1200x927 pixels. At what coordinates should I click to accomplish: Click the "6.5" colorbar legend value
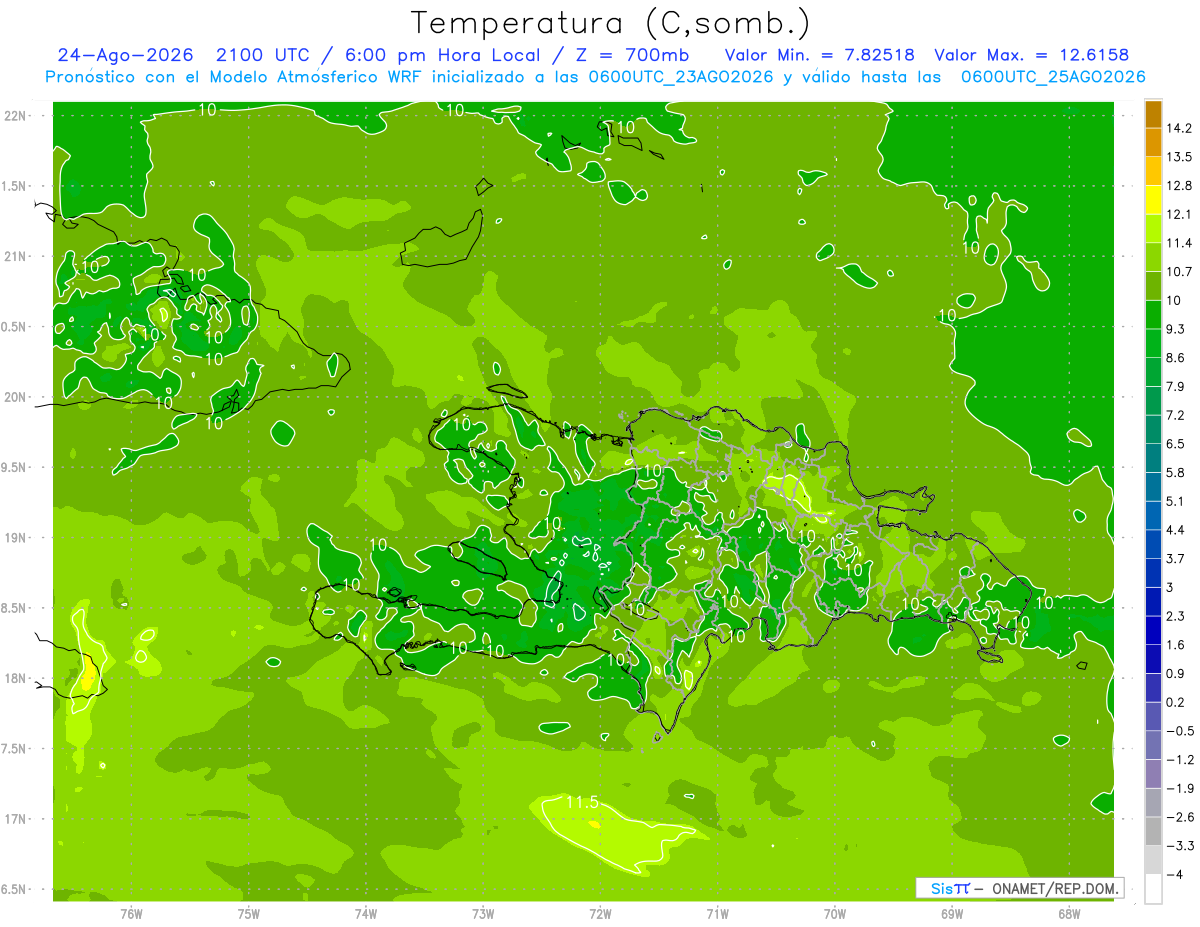(x=1176, y=444)
